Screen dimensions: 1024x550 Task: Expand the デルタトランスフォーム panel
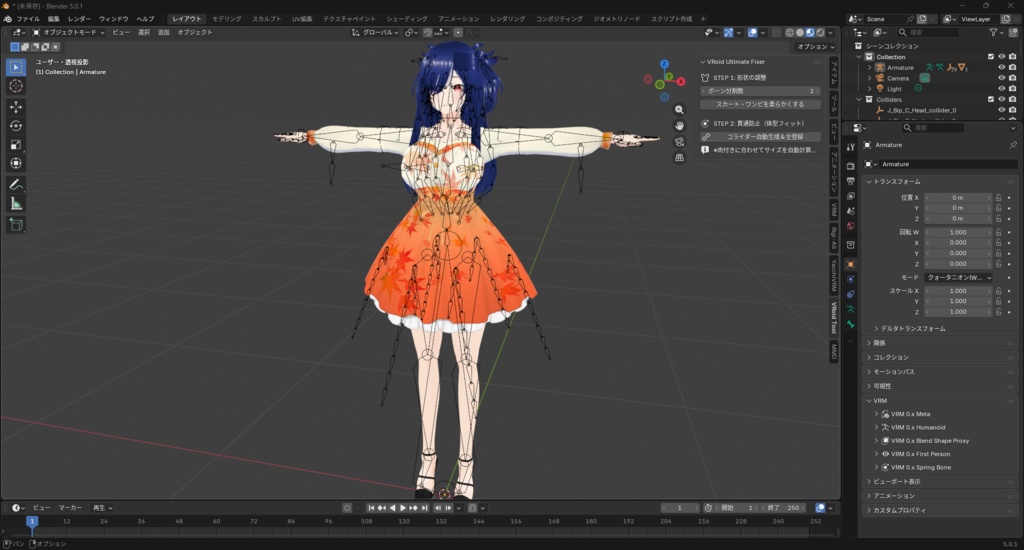(x=912, y=329)
